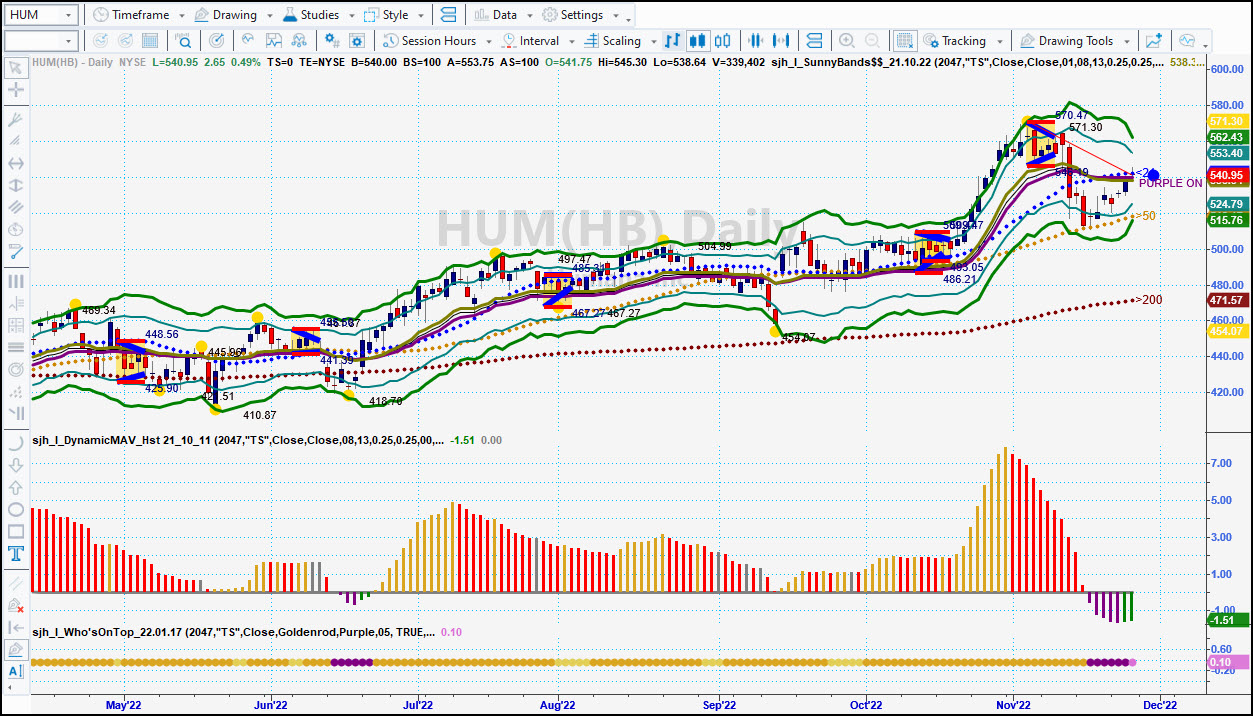Zoom out on the chart
Image resolution: width=1253 pixels, height=716 pixels.
872,41
